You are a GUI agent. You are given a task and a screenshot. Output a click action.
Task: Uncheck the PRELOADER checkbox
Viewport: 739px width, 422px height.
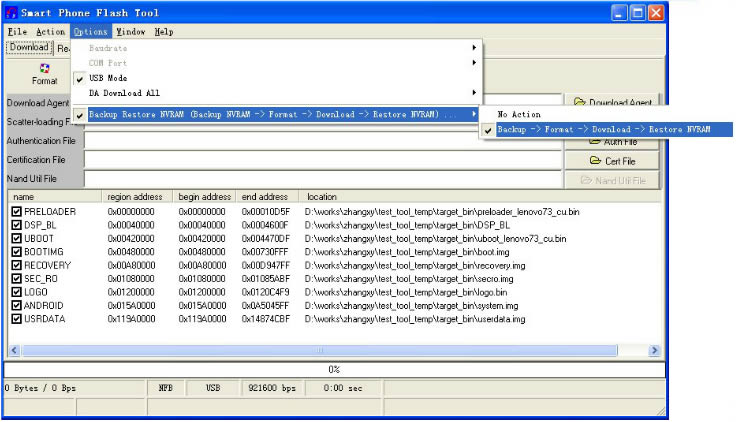click(x=16, y=212)
